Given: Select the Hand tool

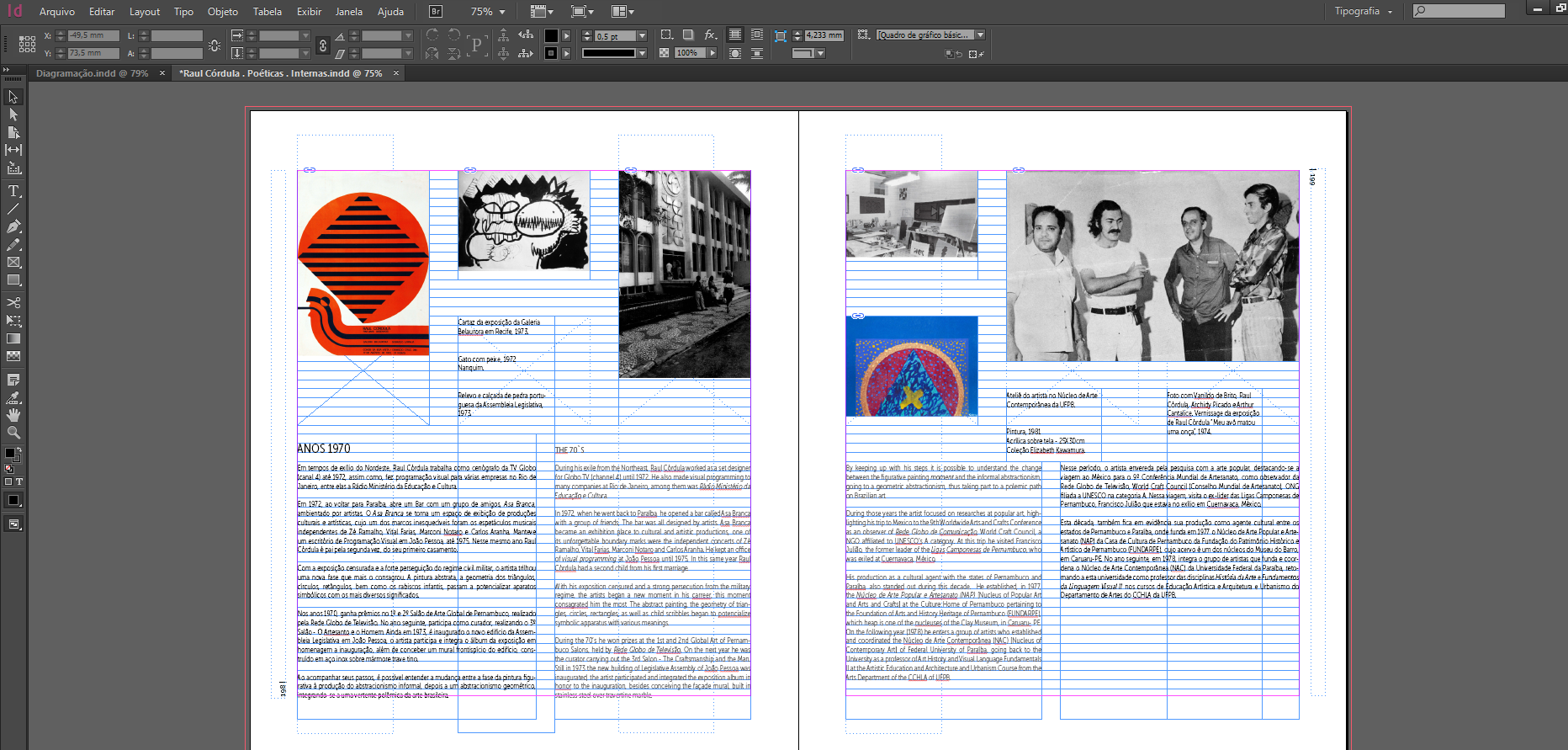Looking at the screenshot, I should tap(13, 415).
